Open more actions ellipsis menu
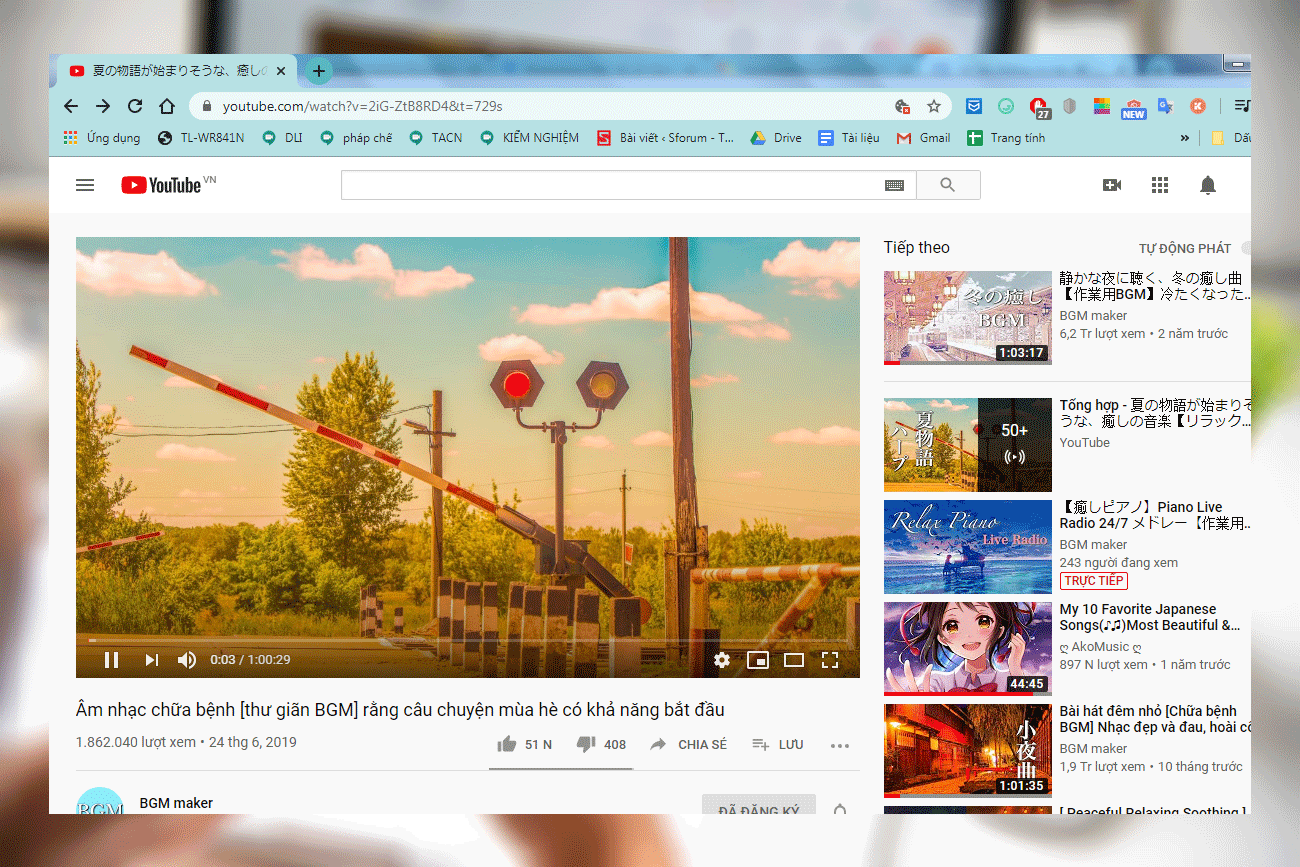 pos(839,745)
